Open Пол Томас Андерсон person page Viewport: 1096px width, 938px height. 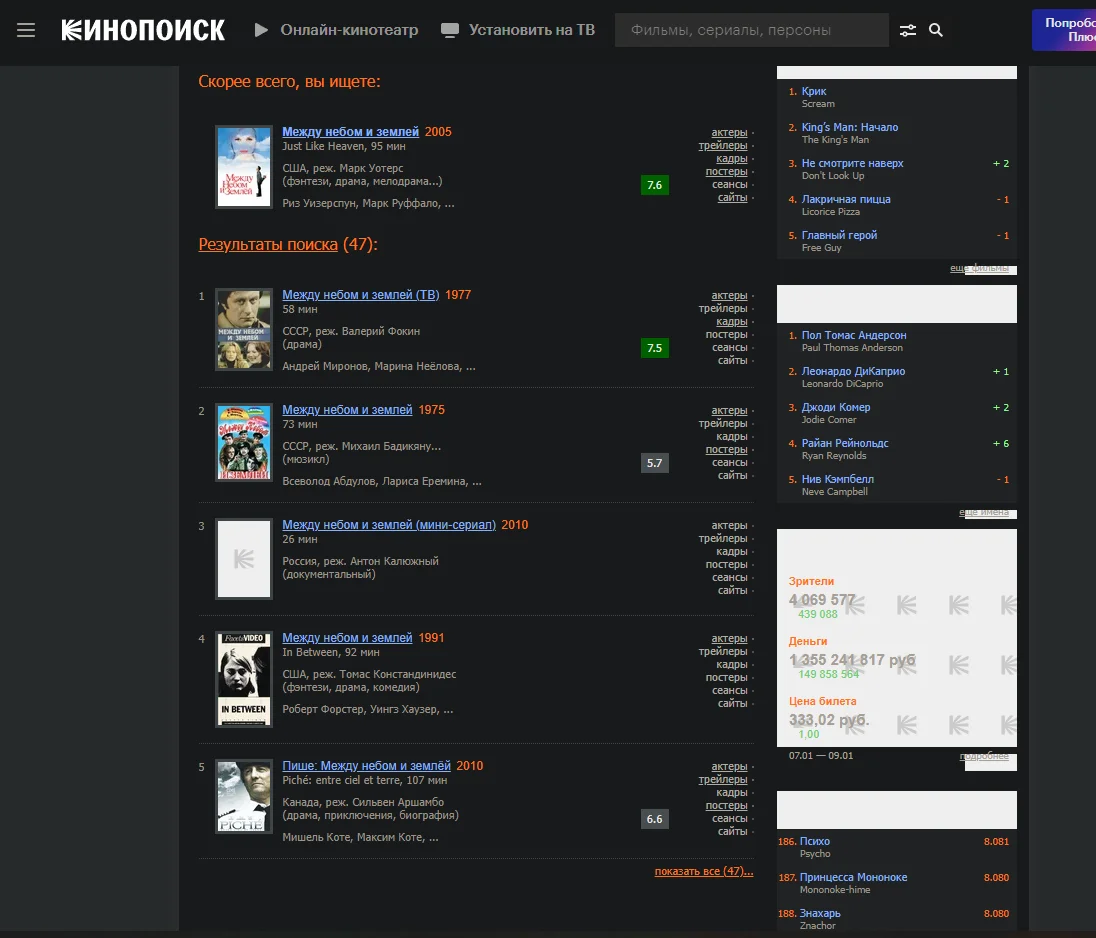853,335
